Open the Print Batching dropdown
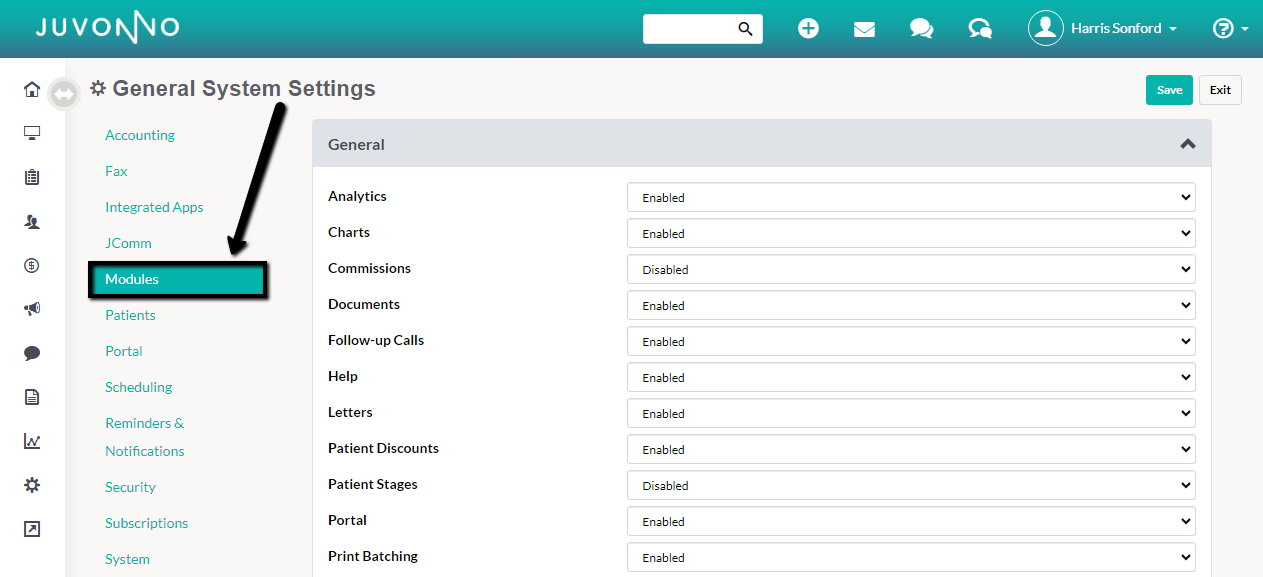 click(x=911, y=557)
